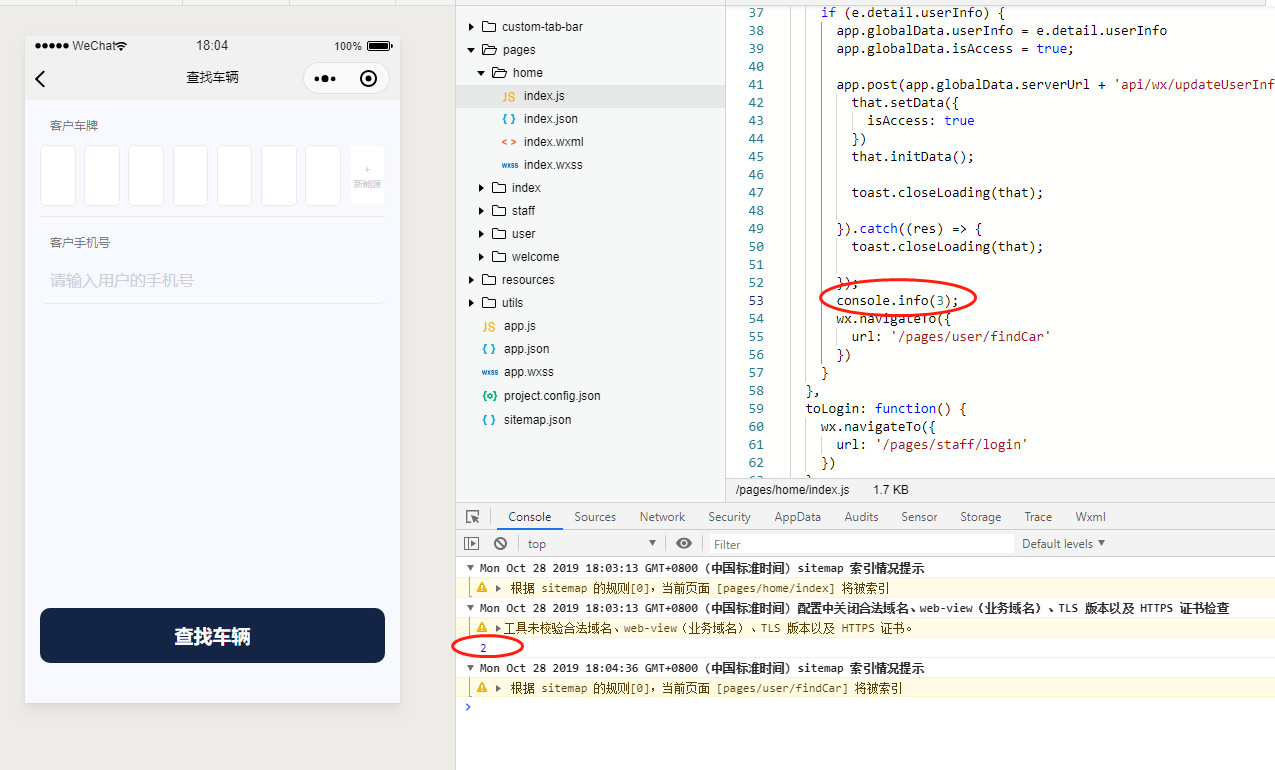The image size is (1275, 770).
Task: Click the back arrow in phone simulator
Action: coord(41,79)
